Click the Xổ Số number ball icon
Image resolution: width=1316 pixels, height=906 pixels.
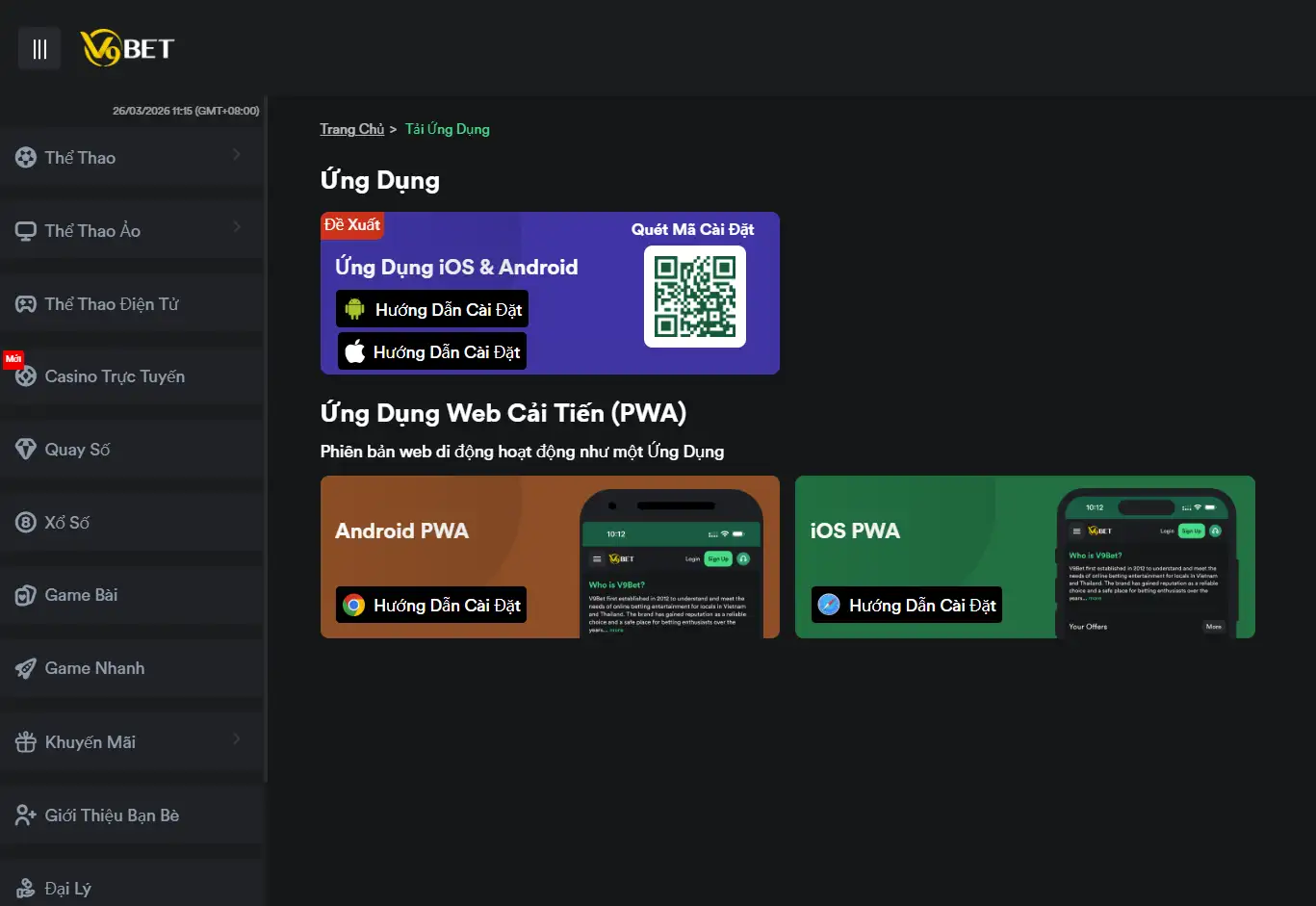[x=26, y=523]
